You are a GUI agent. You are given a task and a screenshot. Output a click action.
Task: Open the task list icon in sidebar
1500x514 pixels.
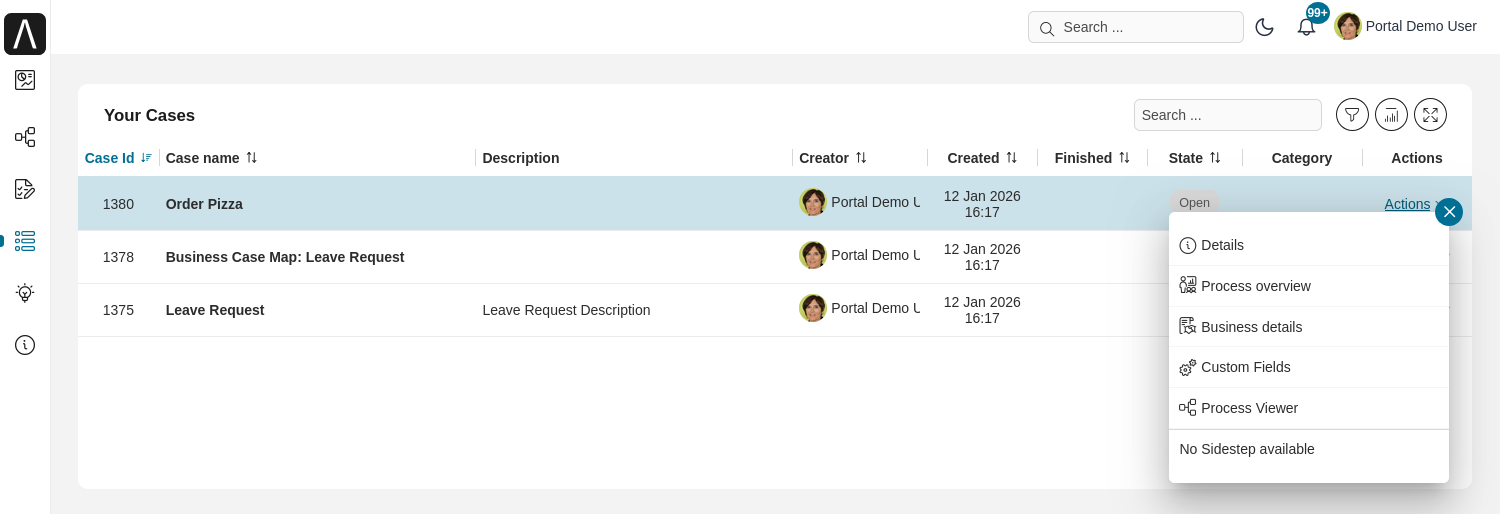click(25, 189)
